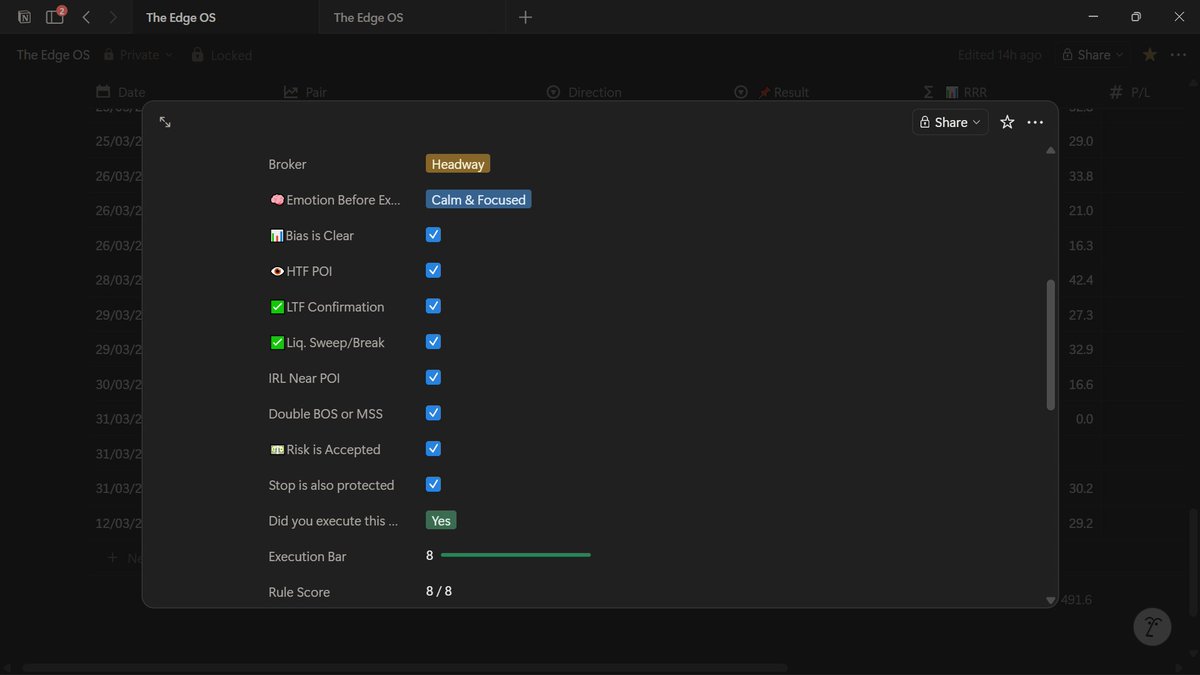1200x675 pixels.
Task: Open the modal Share dropdown
Action: 950,122
